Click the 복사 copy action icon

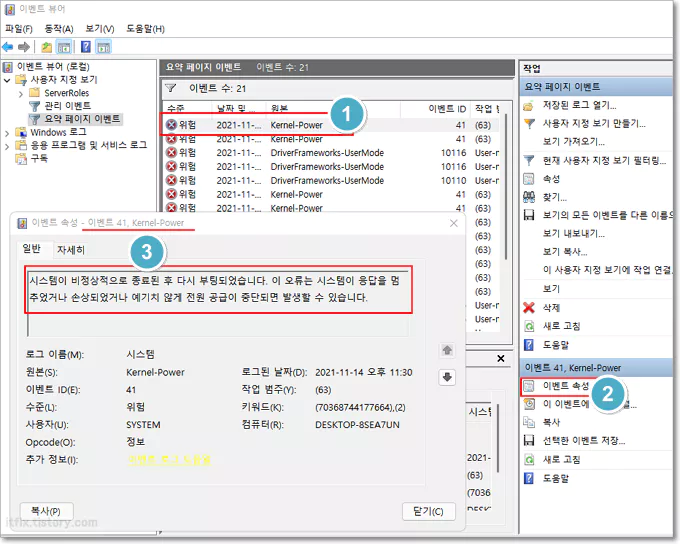pyautogui.click(x=529, y=422)
